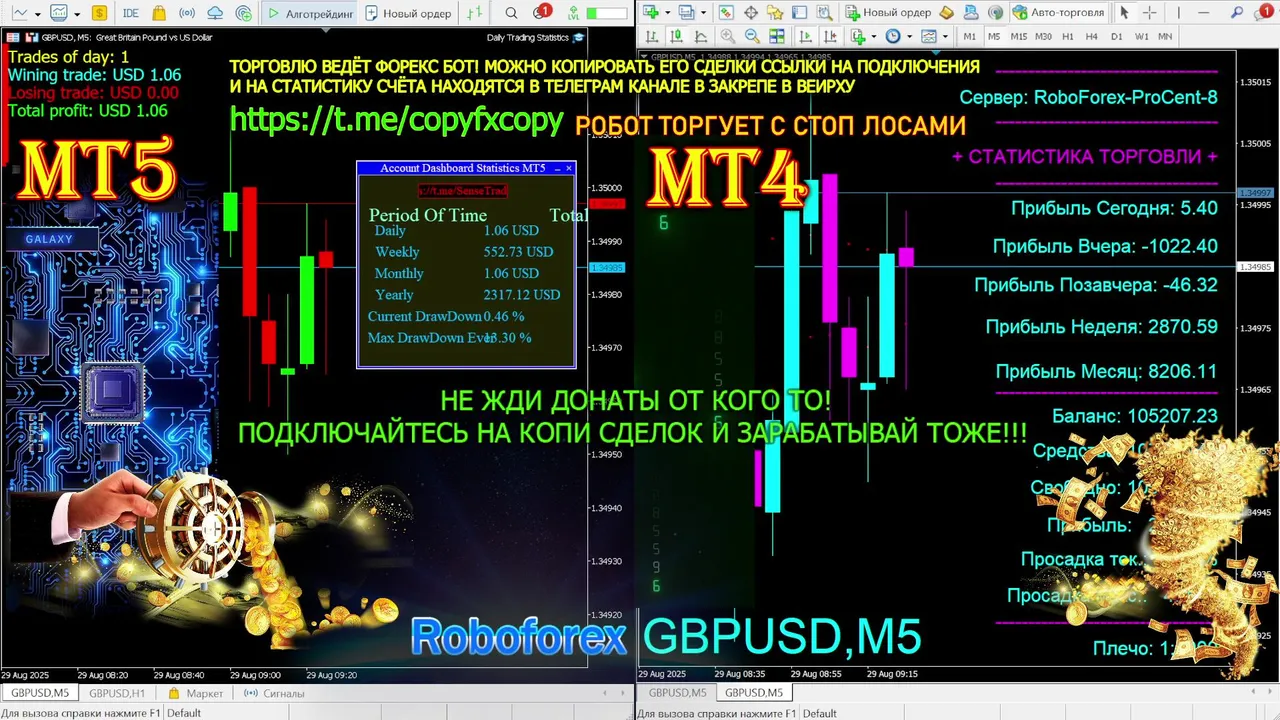1280x720 pixels.
Task: Expand the MT4 profiles dropdown arrow
Action: coord(703,12)
